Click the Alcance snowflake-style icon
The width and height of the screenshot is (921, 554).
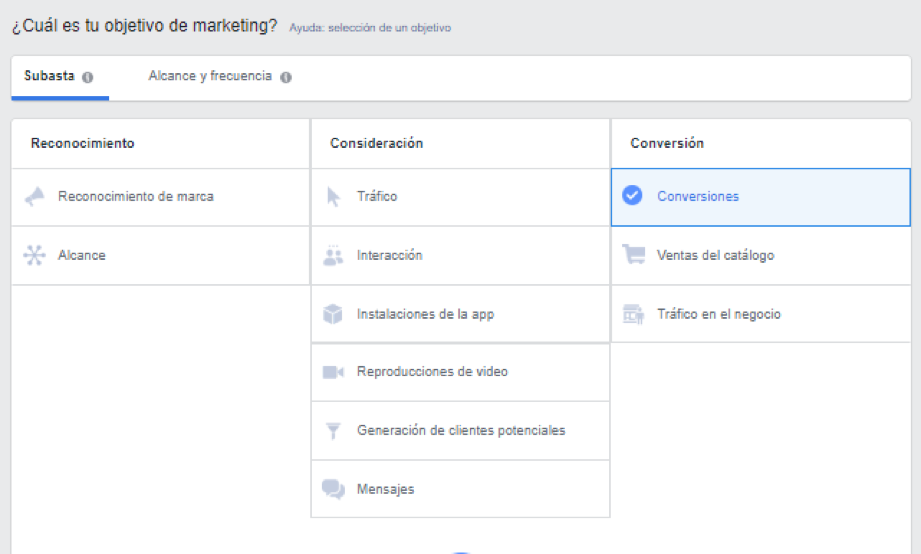(34, 256)
